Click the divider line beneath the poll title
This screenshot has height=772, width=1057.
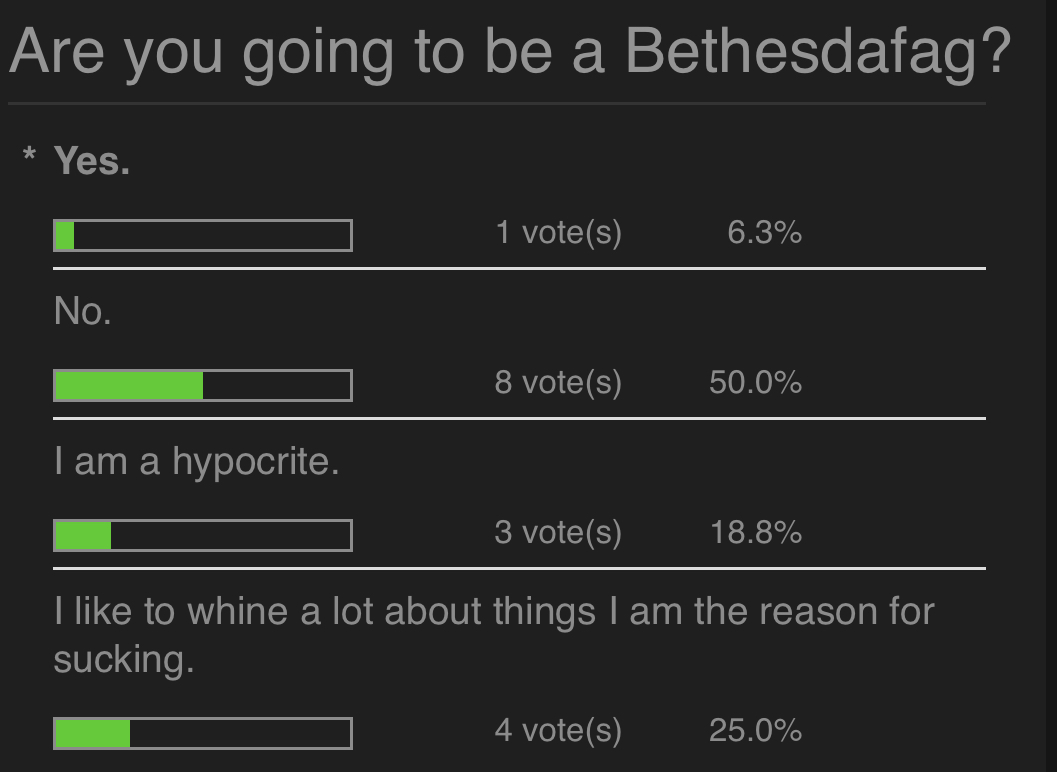(x=497, y=103)
